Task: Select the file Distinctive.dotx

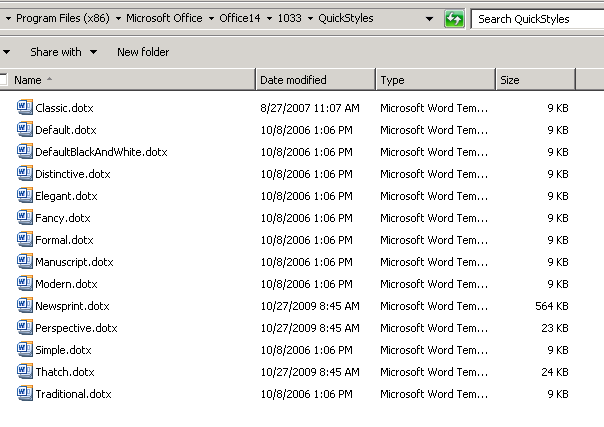Action: pos(73,174)
